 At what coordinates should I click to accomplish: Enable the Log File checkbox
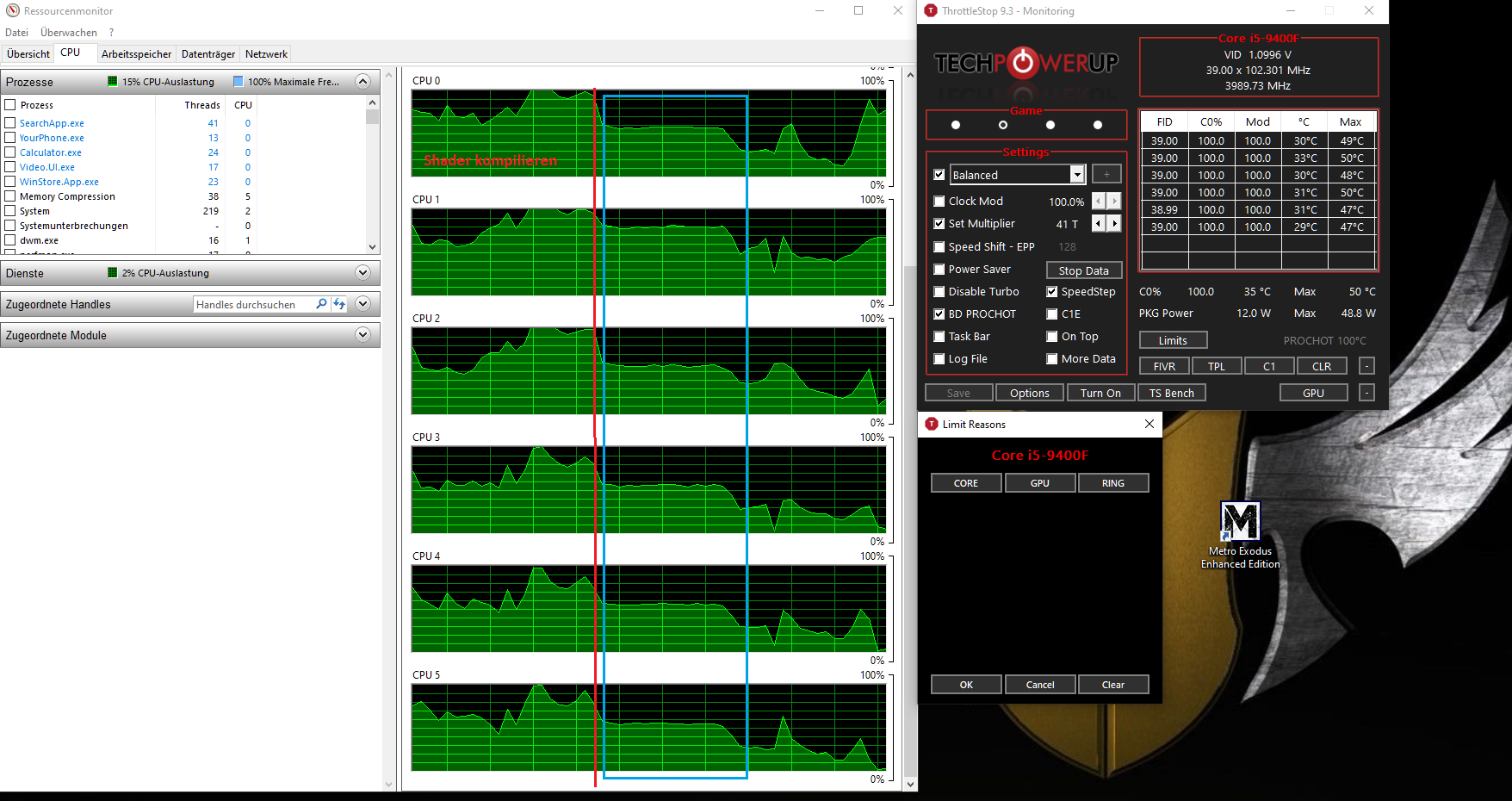point(939,359)
